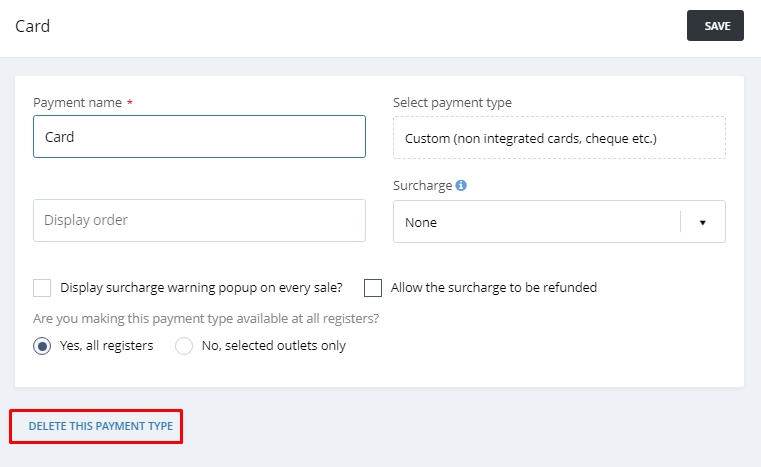Click the Custom payment type selection box

pyautogui.click(x=559, y=138)
